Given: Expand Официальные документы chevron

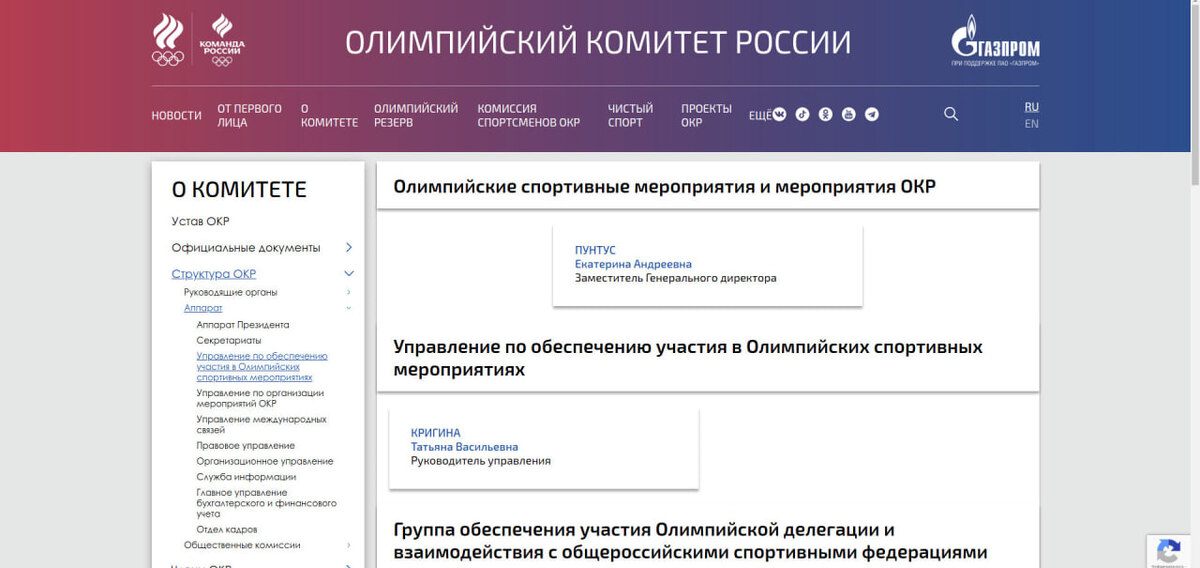Looking at the screenshot, I should click(x=349, y=247).
